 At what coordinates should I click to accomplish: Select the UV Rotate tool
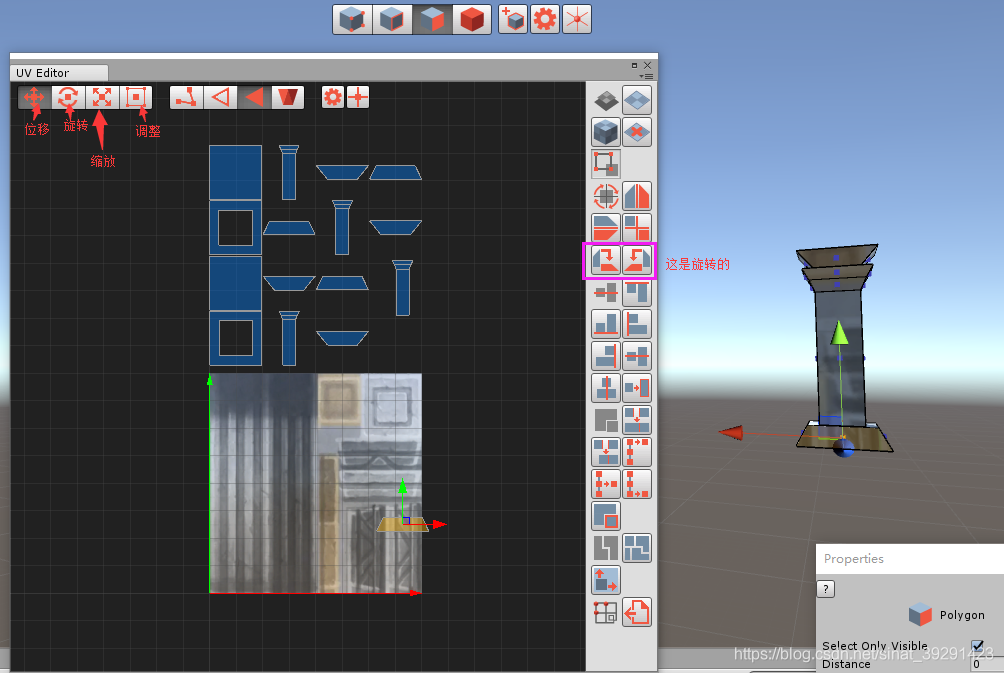[x=68, y=97]
